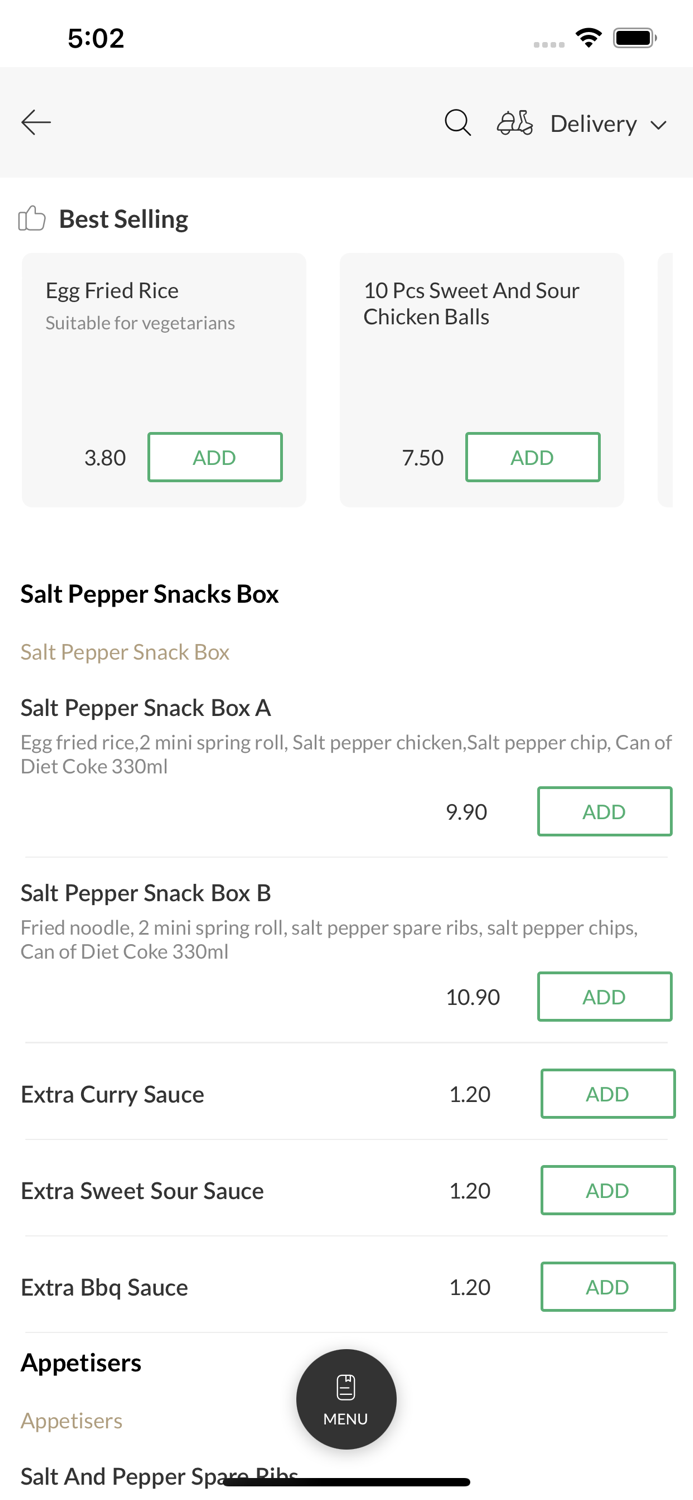Select the Salt Pepper Snack Box subcategory
Image resolution: width=693 pixels, height=1500 pixels.
pos(125,652)
